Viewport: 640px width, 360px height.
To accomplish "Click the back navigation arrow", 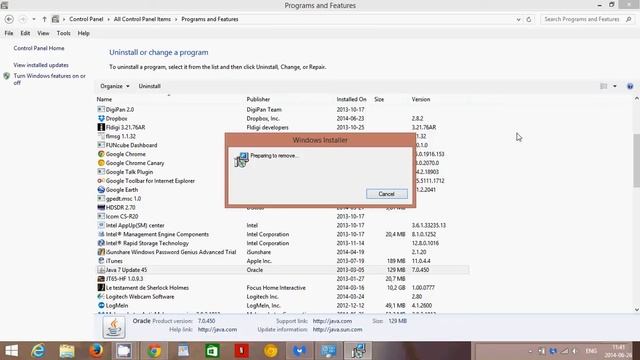I will pos(9,19).
